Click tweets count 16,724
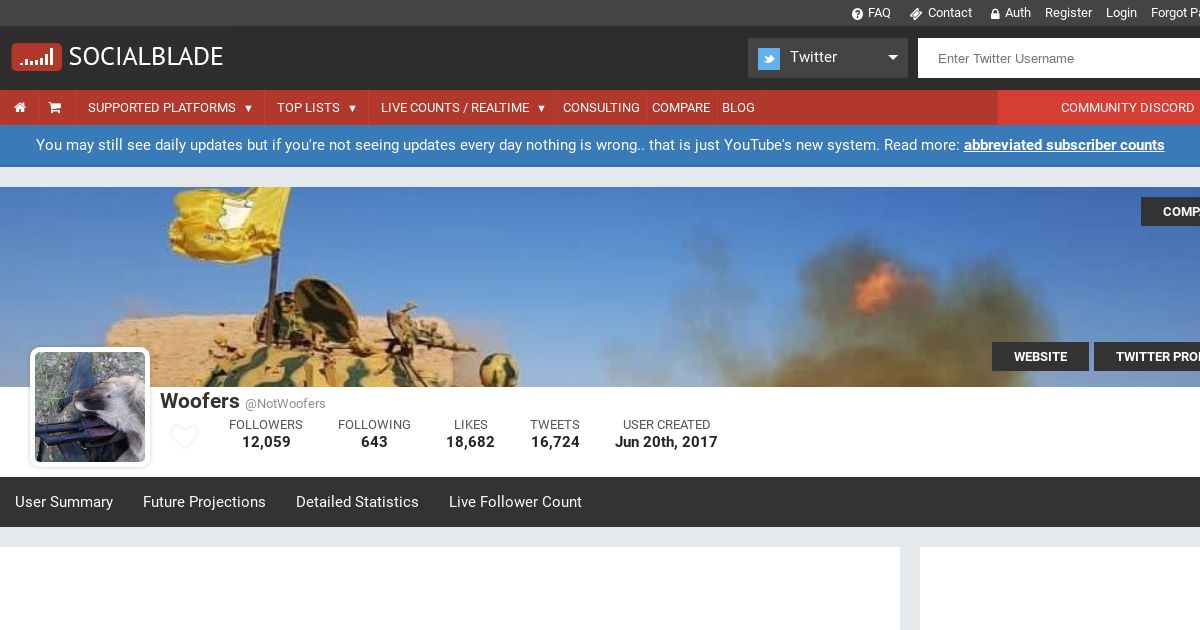The image size is (1200, 630). [555, 442]
